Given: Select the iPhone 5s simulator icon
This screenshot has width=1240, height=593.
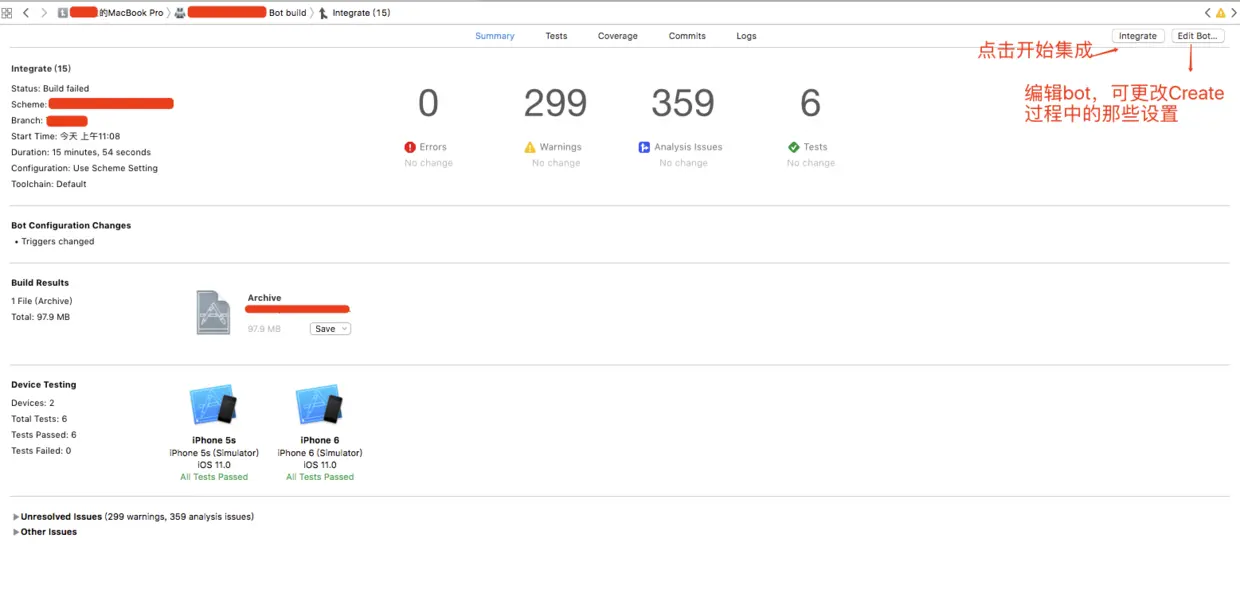Looking at the screenshot, I should pos(213,405).
